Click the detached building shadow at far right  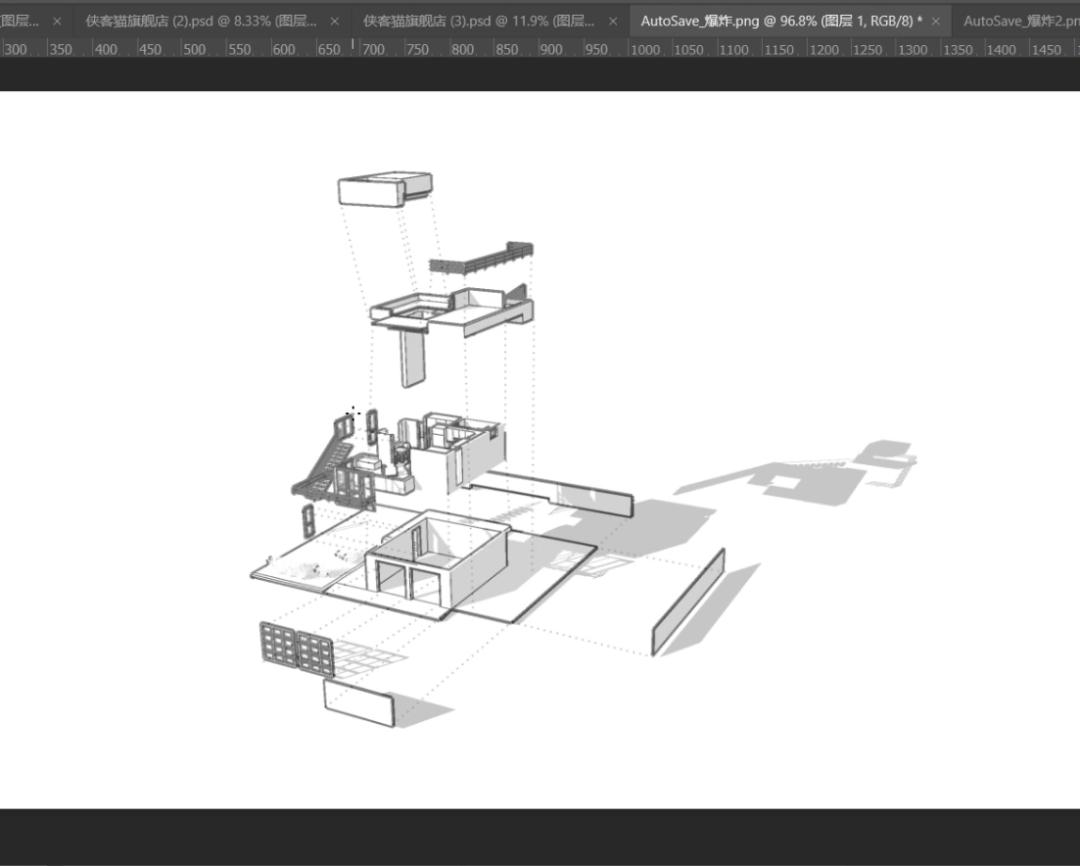815,478
